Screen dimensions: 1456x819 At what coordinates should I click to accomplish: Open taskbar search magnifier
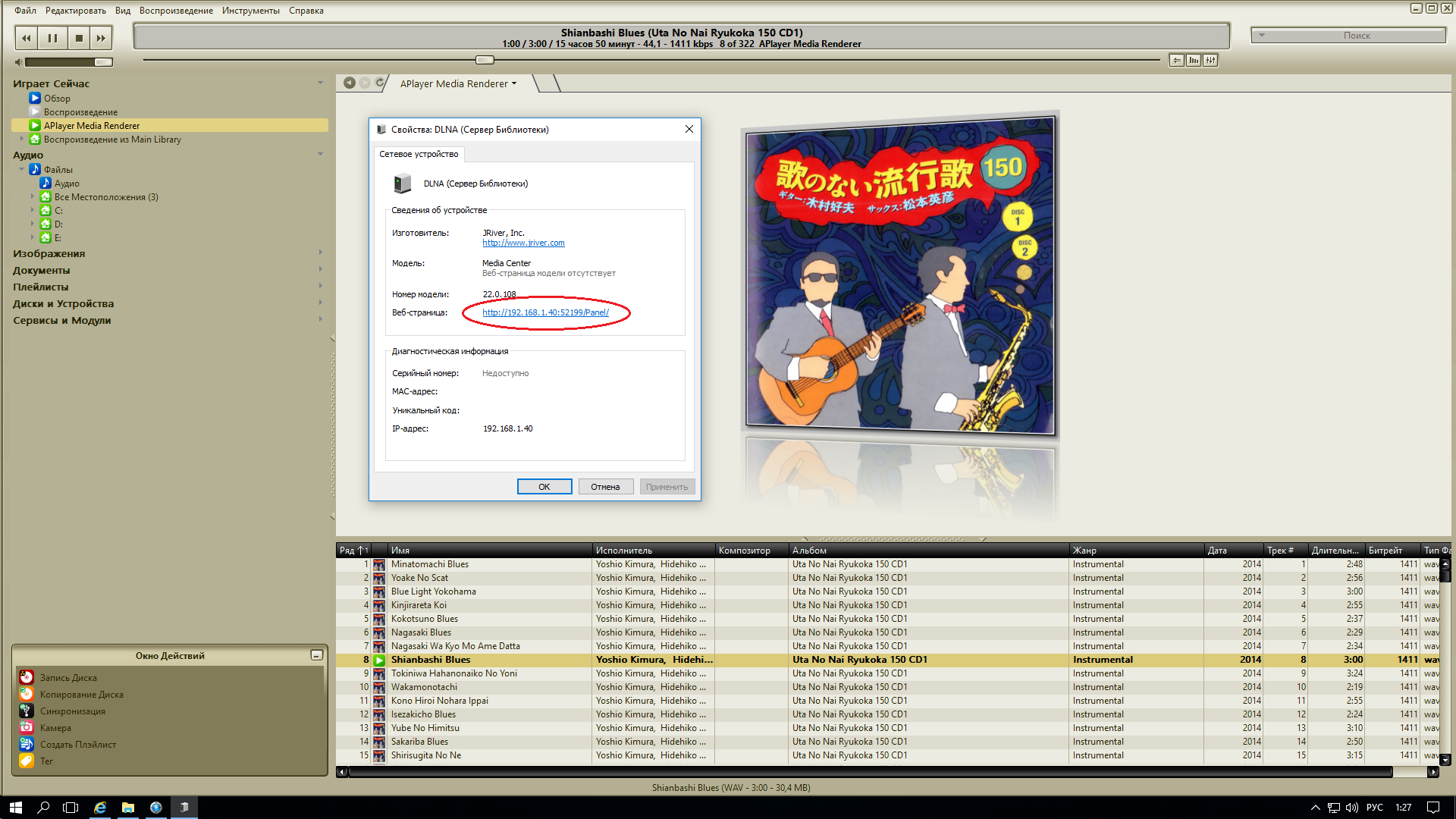43,808
